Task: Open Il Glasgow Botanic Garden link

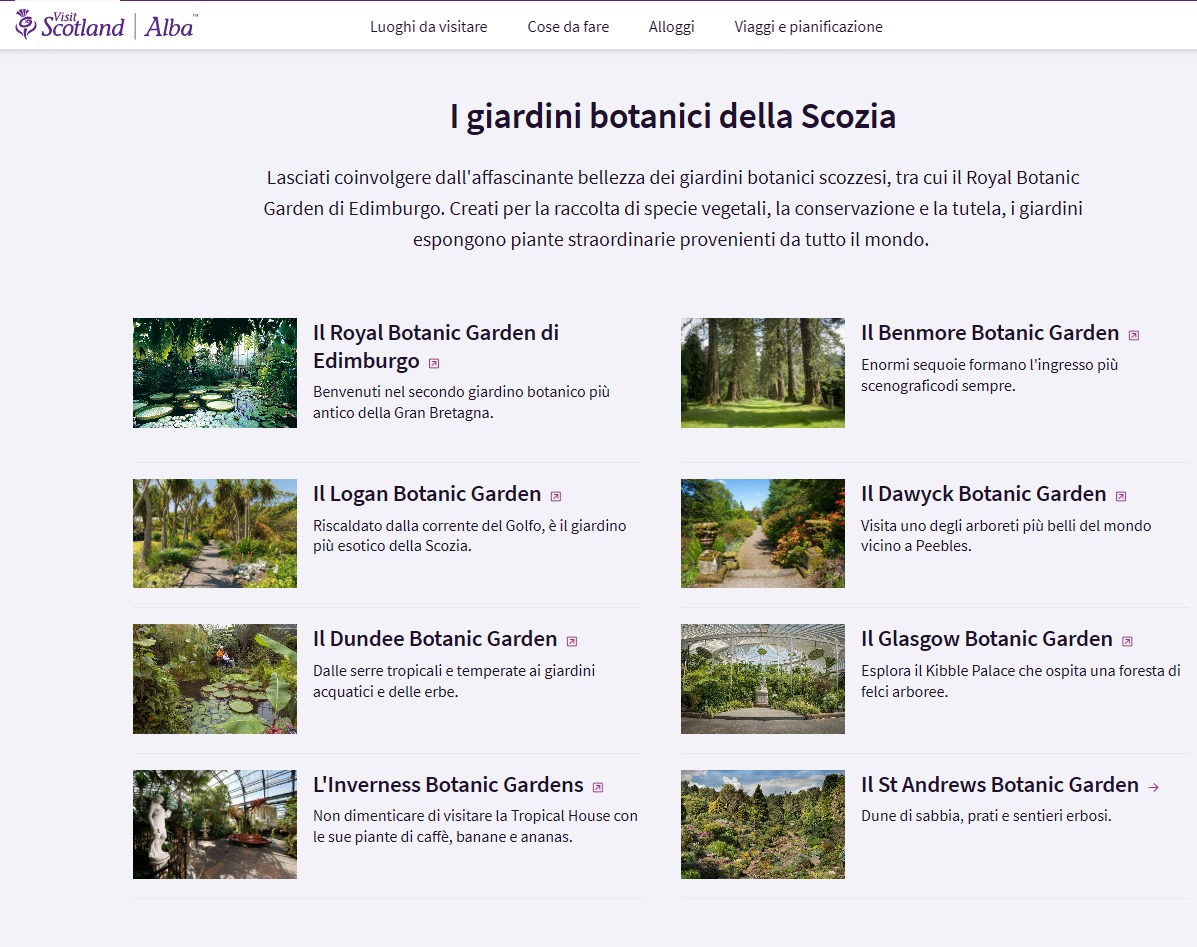Action: [986, 639]
